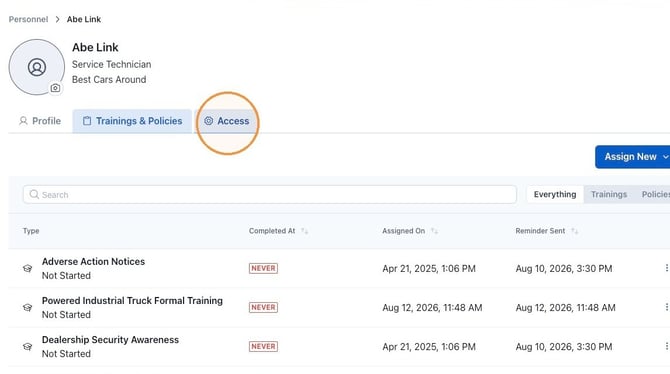Click the Search input field
The height and width of the screenshot is (374, 670).
click(270, 194)
